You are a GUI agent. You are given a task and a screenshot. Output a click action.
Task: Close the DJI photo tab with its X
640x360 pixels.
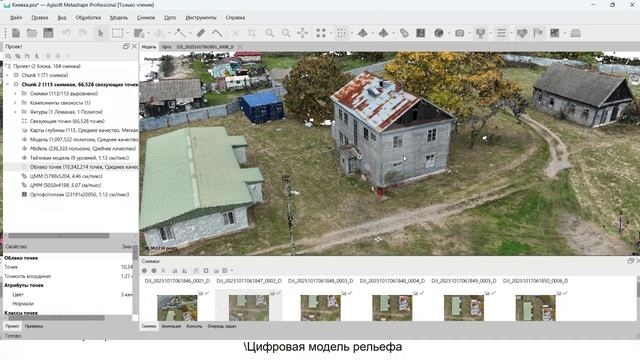(x=240, y=47)
